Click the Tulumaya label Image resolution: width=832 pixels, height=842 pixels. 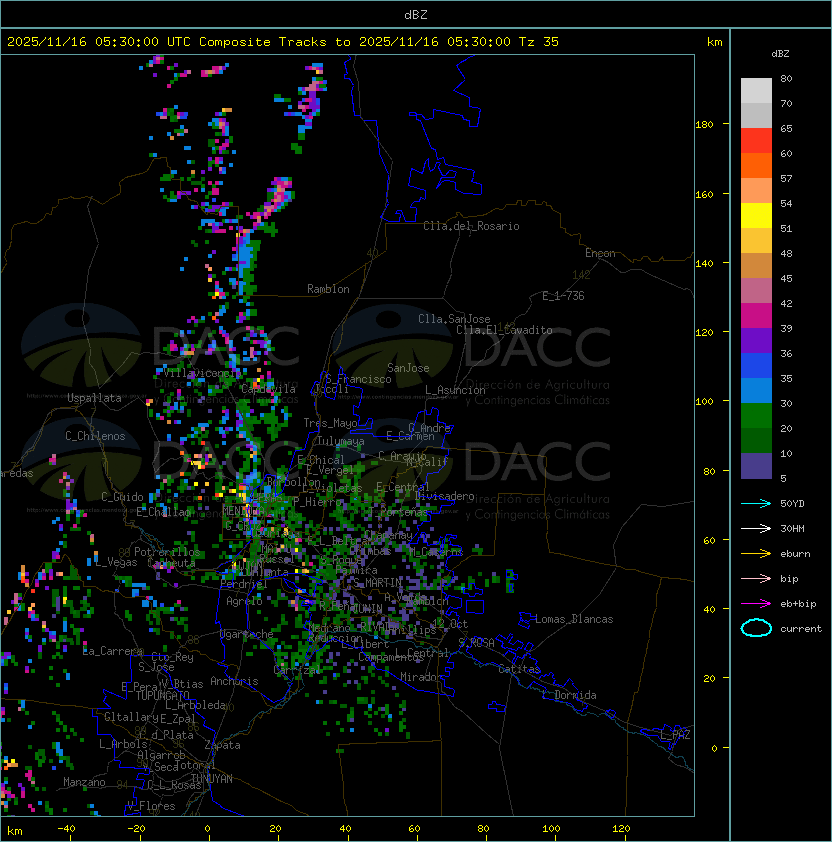pyautogui.click(x=341, y=441)
